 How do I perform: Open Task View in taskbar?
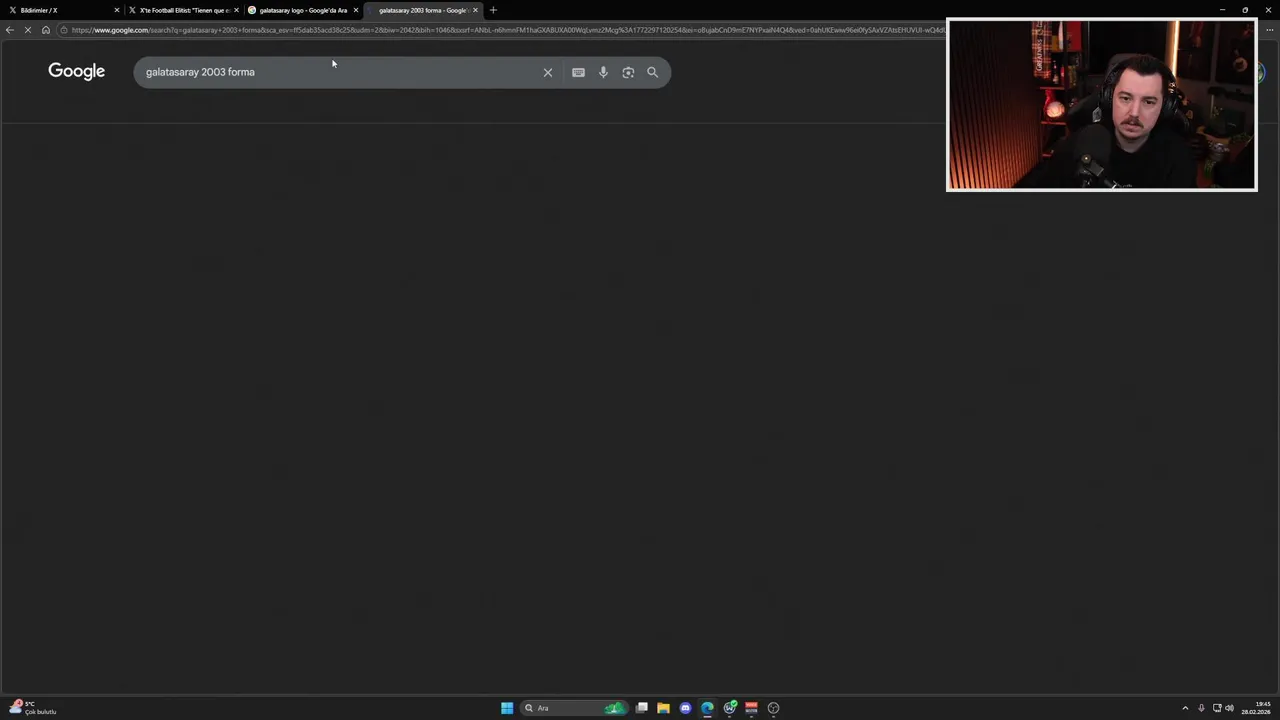tap(642, 708)
